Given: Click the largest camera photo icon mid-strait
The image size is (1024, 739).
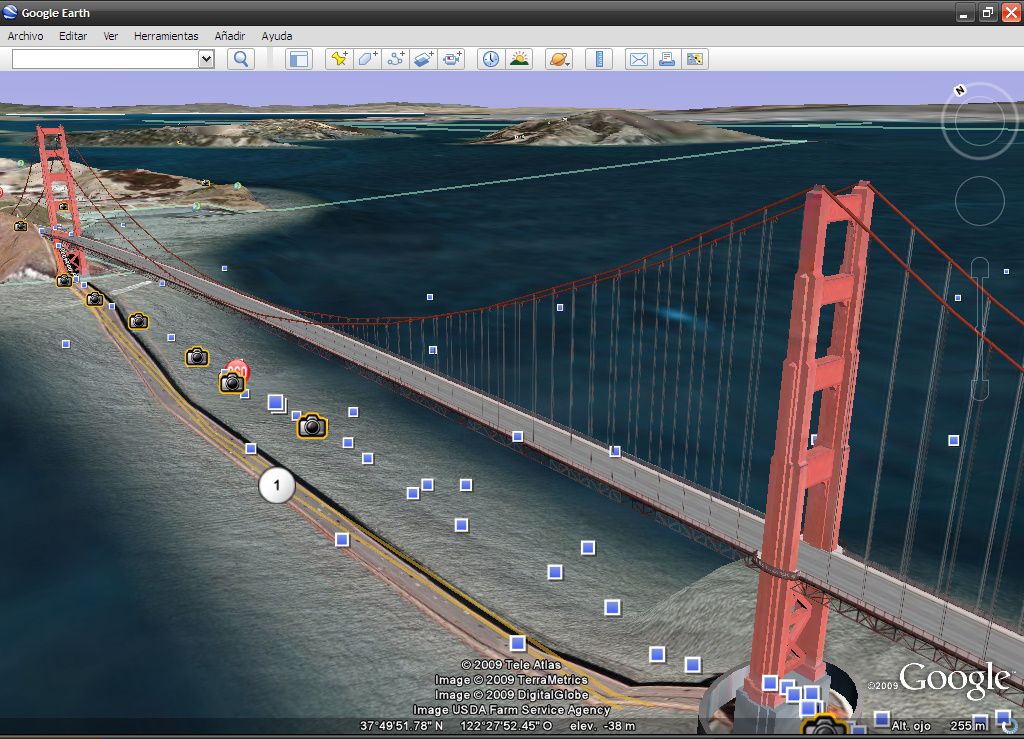Looking at the screenshot, I should click(x=312, y=426).
